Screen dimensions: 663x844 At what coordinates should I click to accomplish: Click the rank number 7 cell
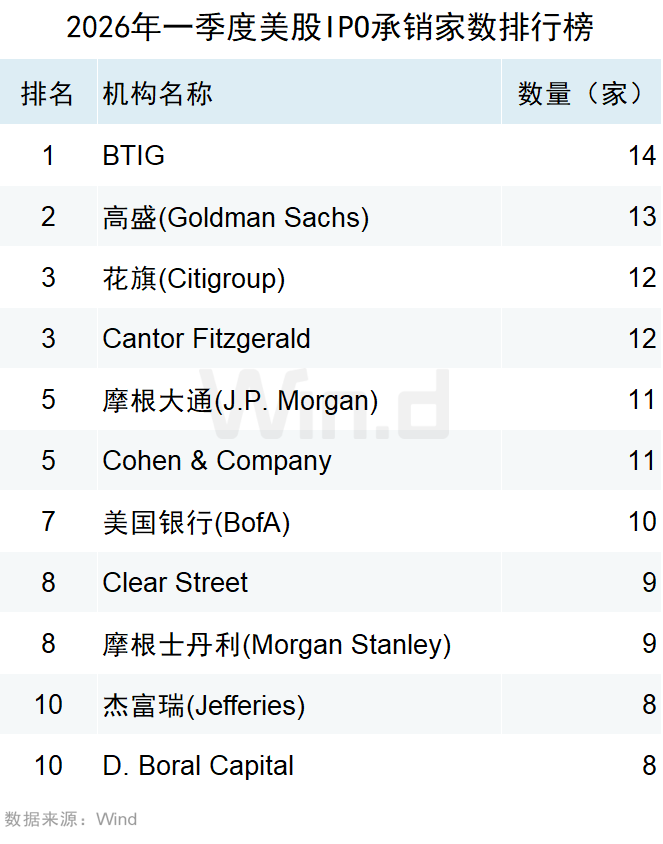tap(48, 523)
